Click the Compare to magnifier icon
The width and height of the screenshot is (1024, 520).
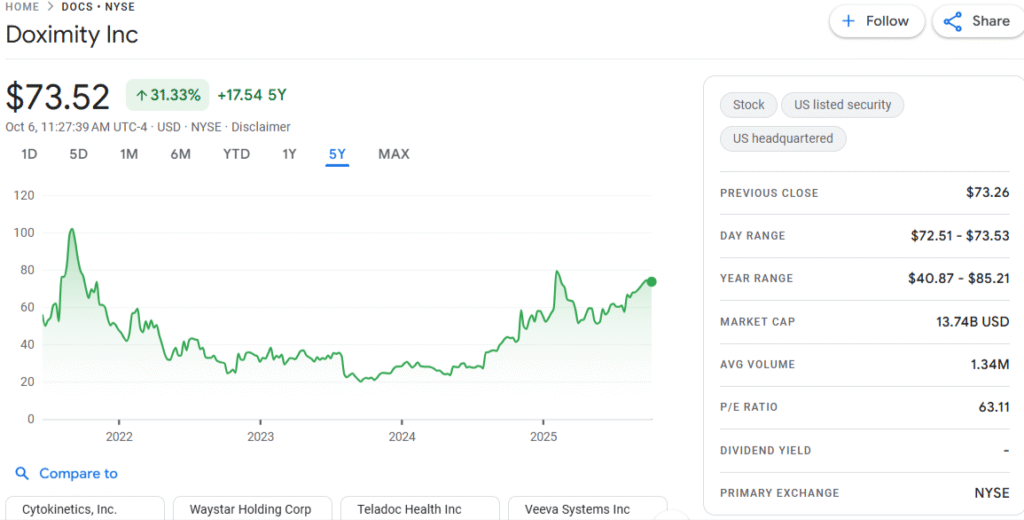pos(22,474)
